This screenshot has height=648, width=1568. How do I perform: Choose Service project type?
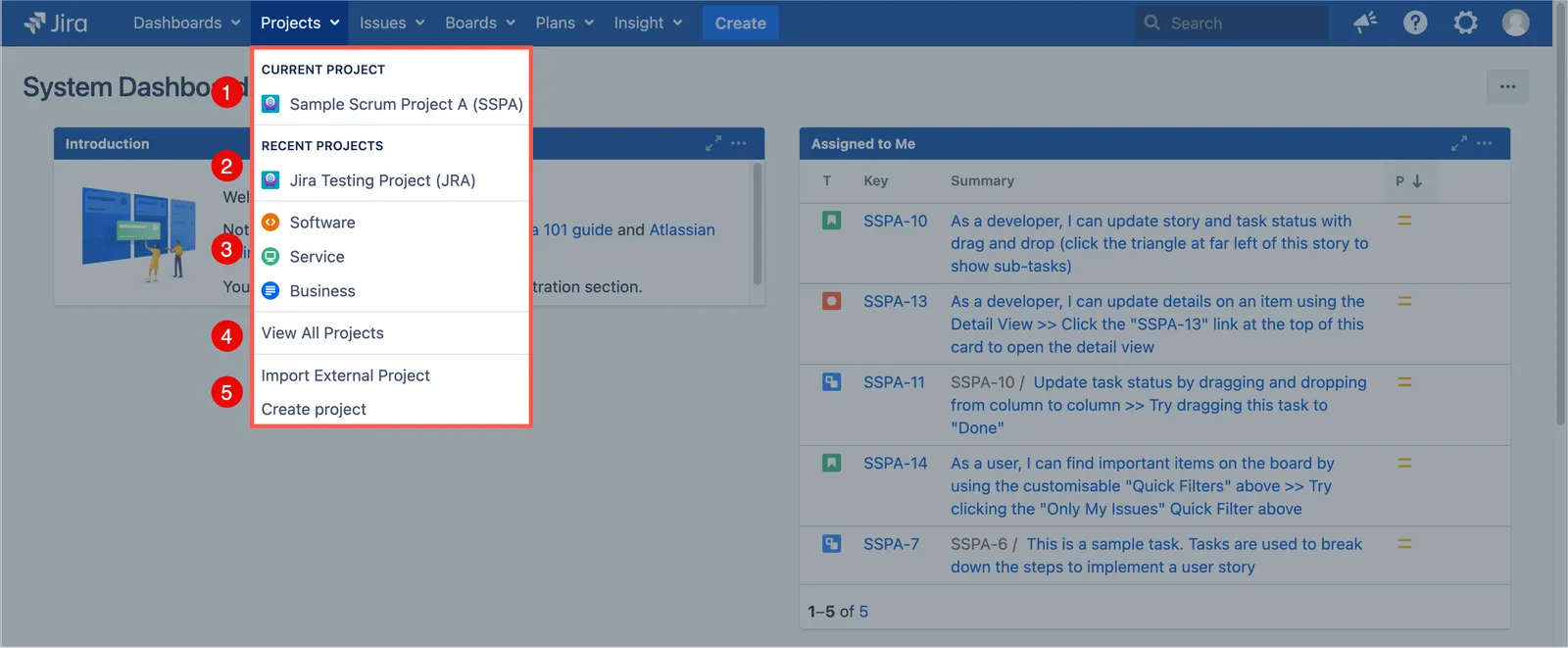point(392,257)
